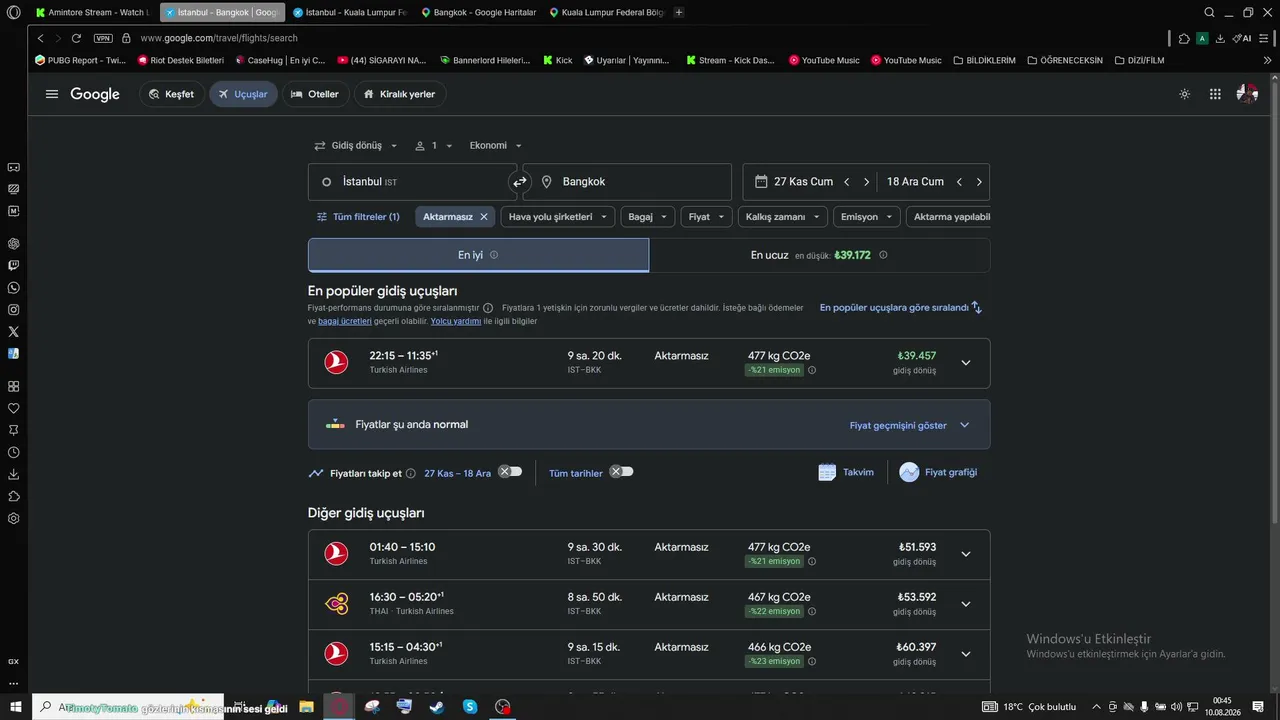Open the history clock in the sidebar
This screenshot has height=720, width=1280.
(x=14, y=452)
